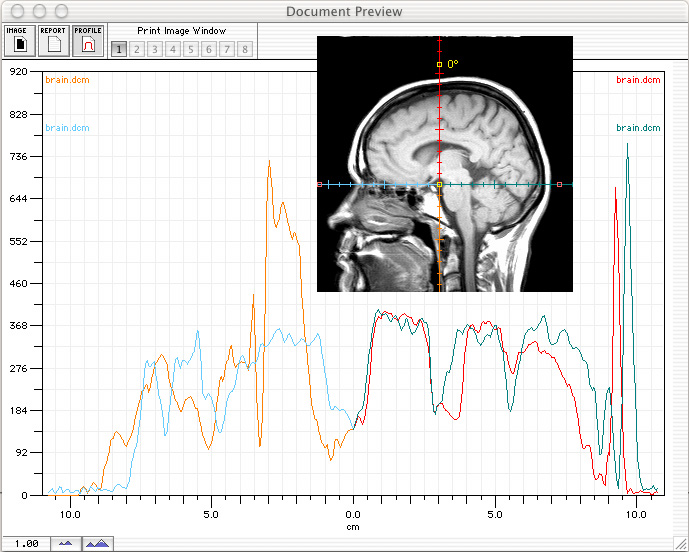
Task: Click the 0° angle label on the MRI
Action: 453,64
